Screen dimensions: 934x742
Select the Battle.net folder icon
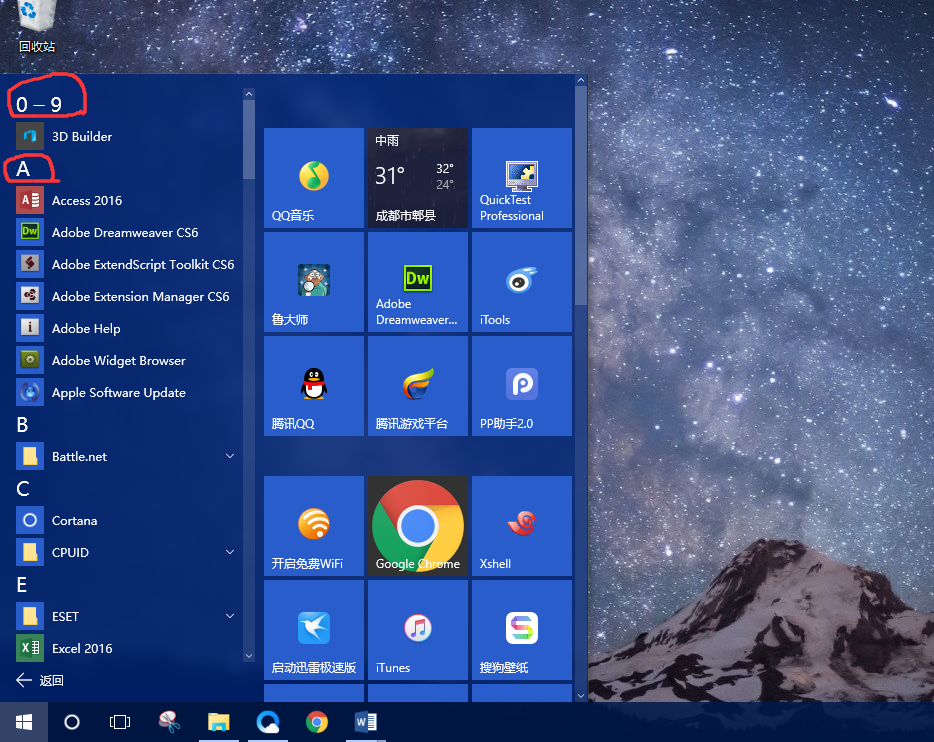[30, 456]
